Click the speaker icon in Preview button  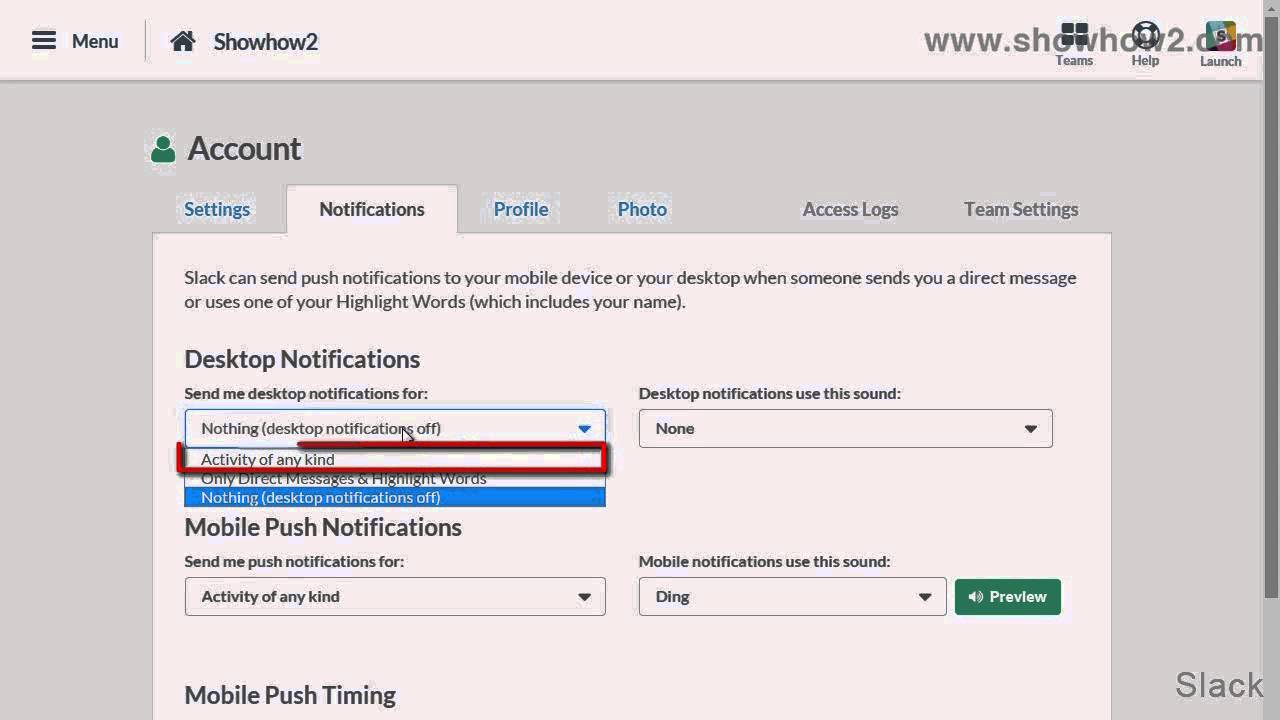click(975, 597)
